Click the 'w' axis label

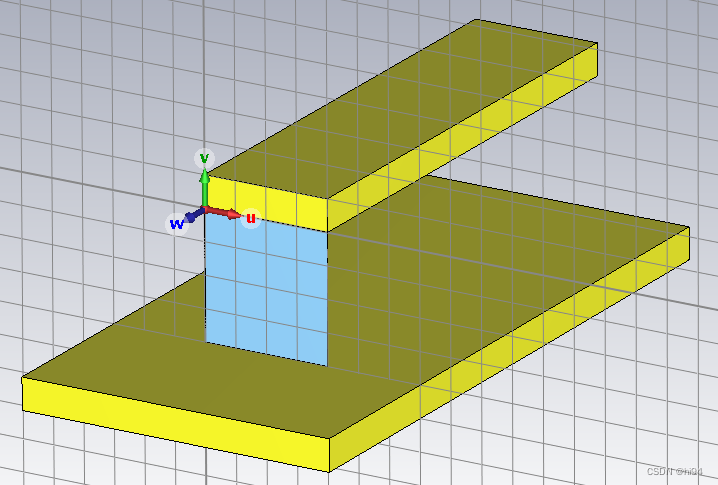point(176,224)
